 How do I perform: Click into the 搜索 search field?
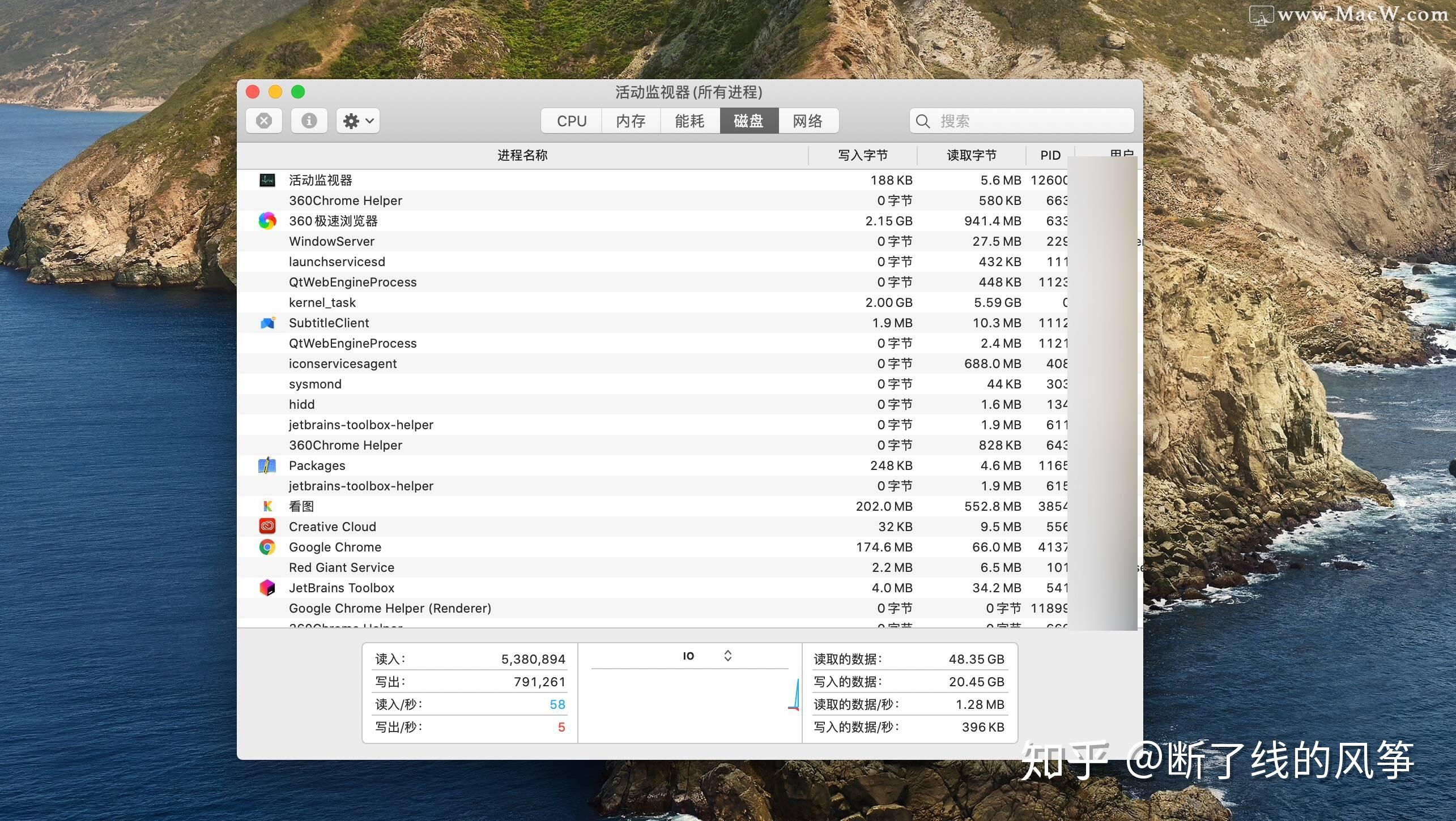coord(1022,121)
